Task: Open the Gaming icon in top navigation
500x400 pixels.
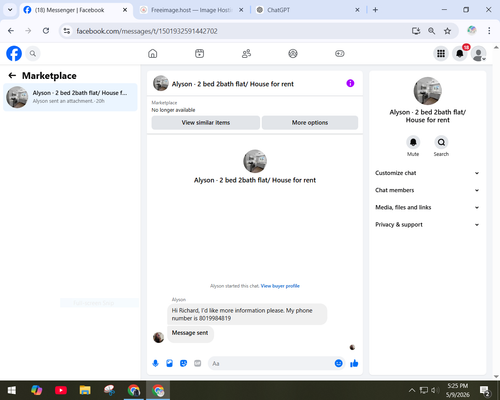Action: tap(340, 53)
